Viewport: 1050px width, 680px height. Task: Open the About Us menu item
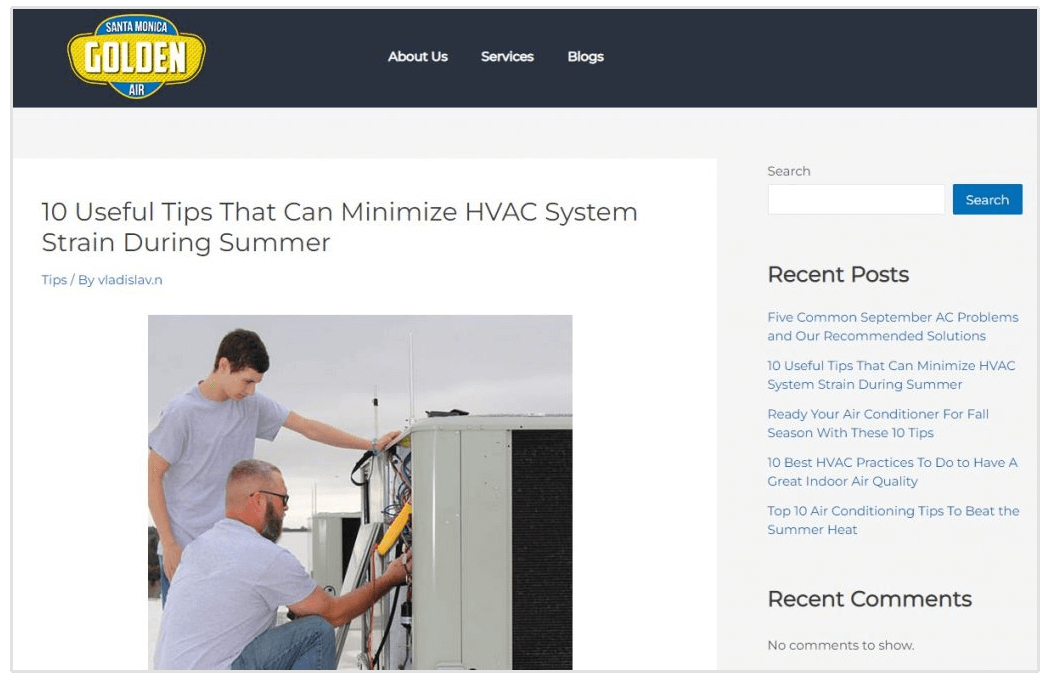click(x=418, y=57)
